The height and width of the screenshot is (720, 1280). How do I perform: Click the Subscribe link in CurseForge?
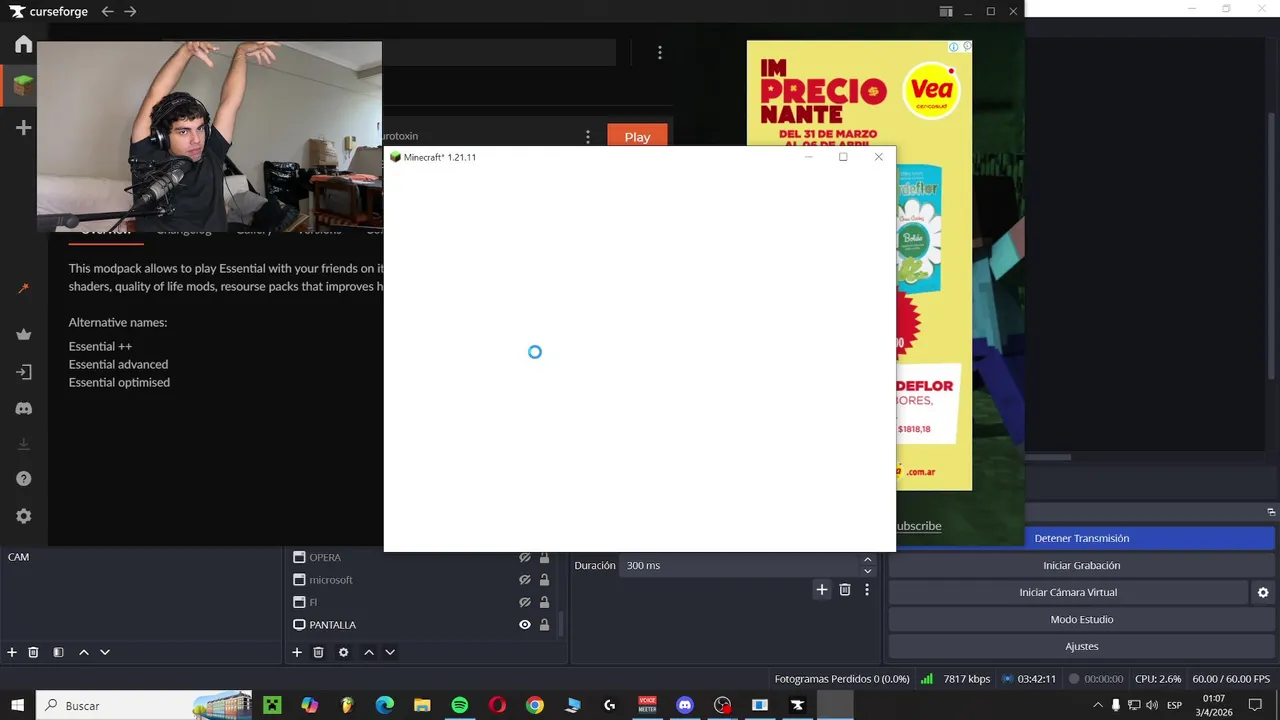[x=919, y=526]
